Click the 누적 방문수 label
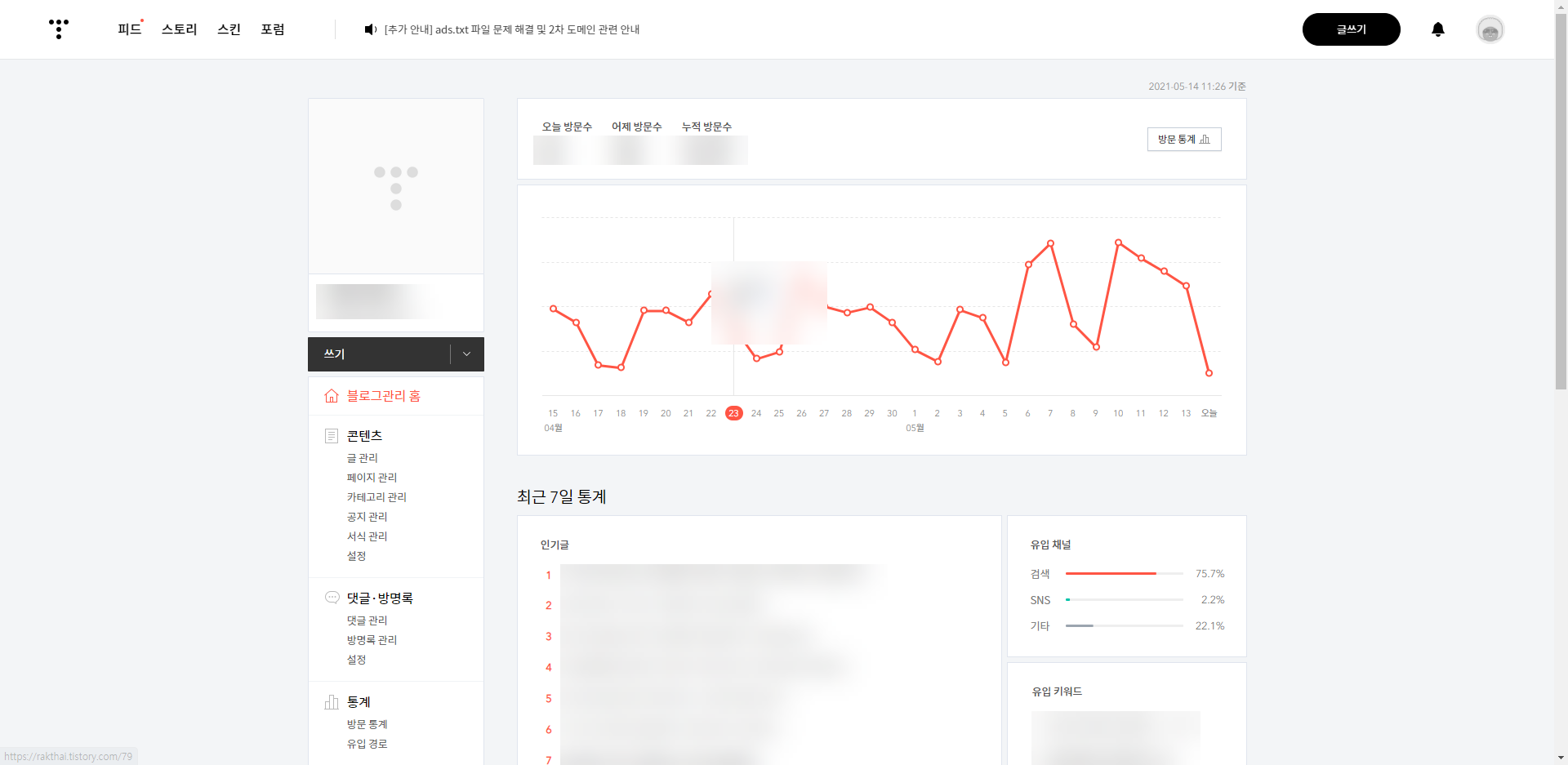This screenshot has width=1568, height=765. (x=706, y=127)
